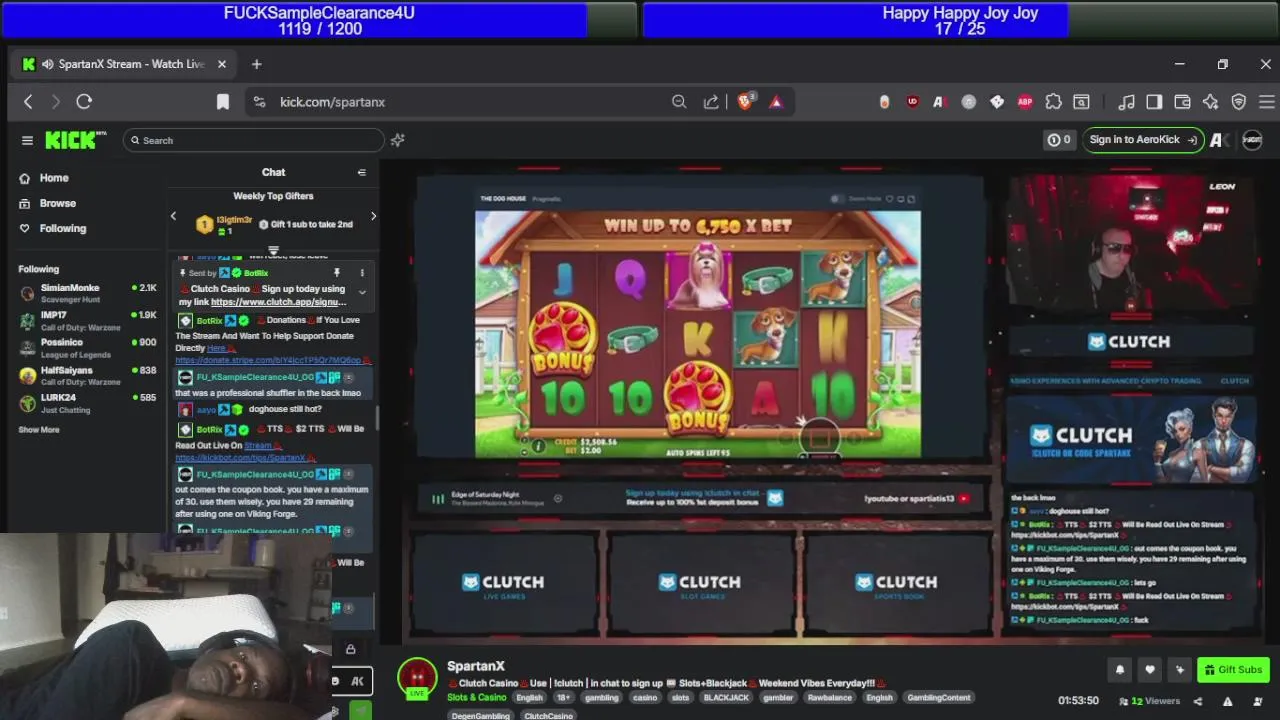Close the SpartanX Stream tab
The width and height of the screenshot is (1280, 720).
[222, 64]
